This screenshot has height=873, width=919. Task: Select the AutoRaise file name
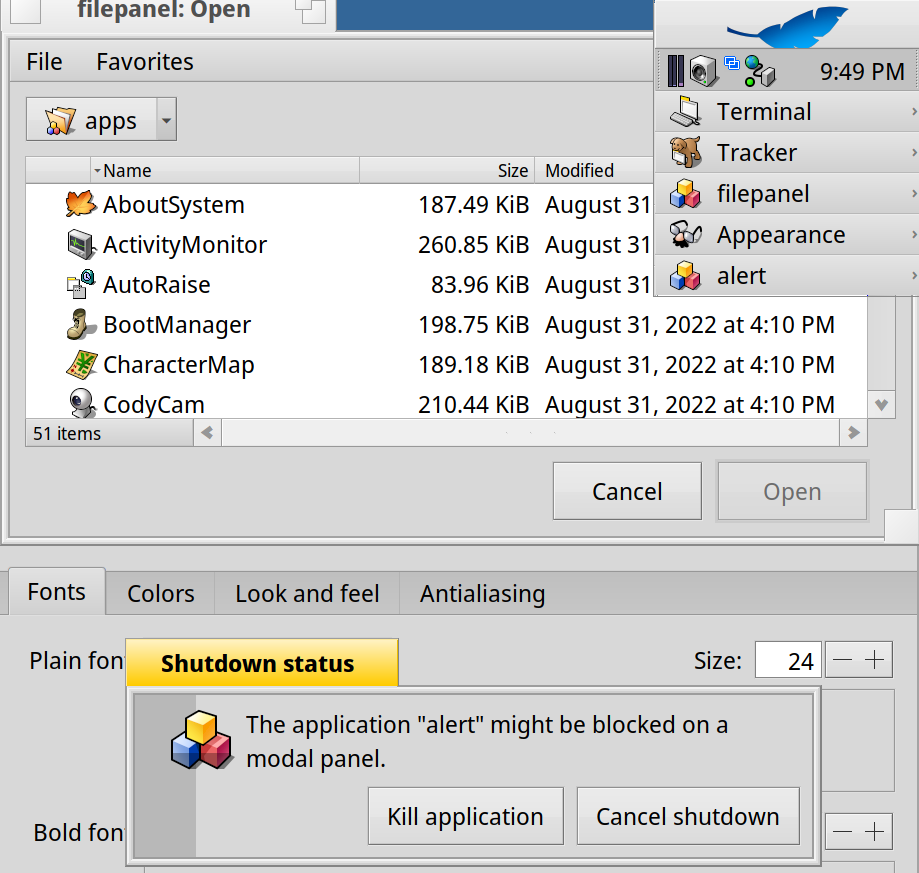pos(156,285)
